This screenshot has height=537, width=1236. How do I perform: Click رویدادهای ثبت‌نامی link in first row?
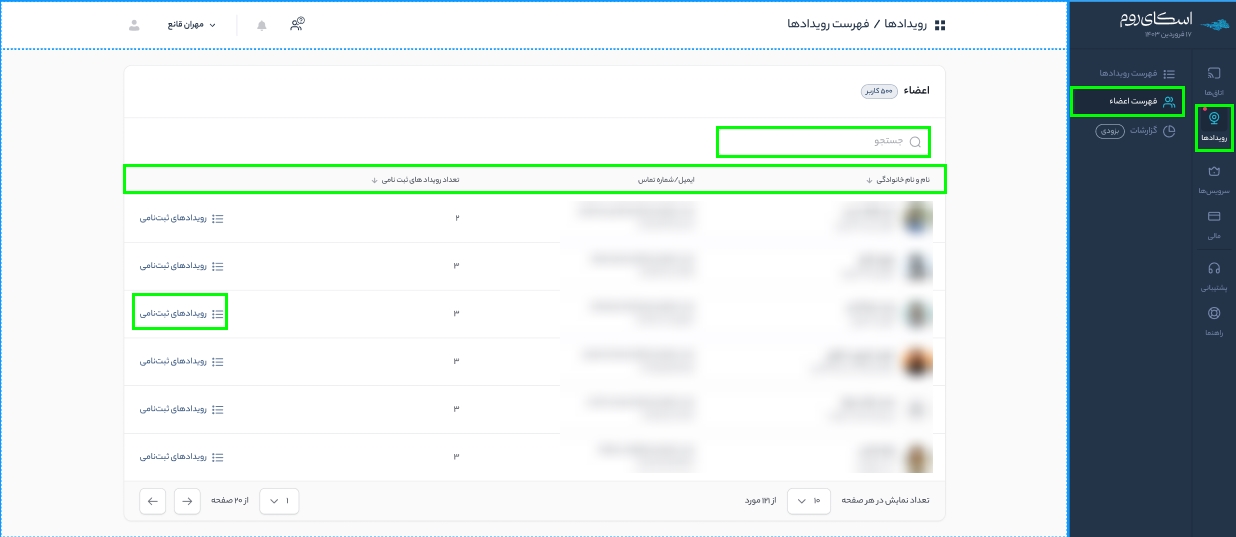click(181, 218)
